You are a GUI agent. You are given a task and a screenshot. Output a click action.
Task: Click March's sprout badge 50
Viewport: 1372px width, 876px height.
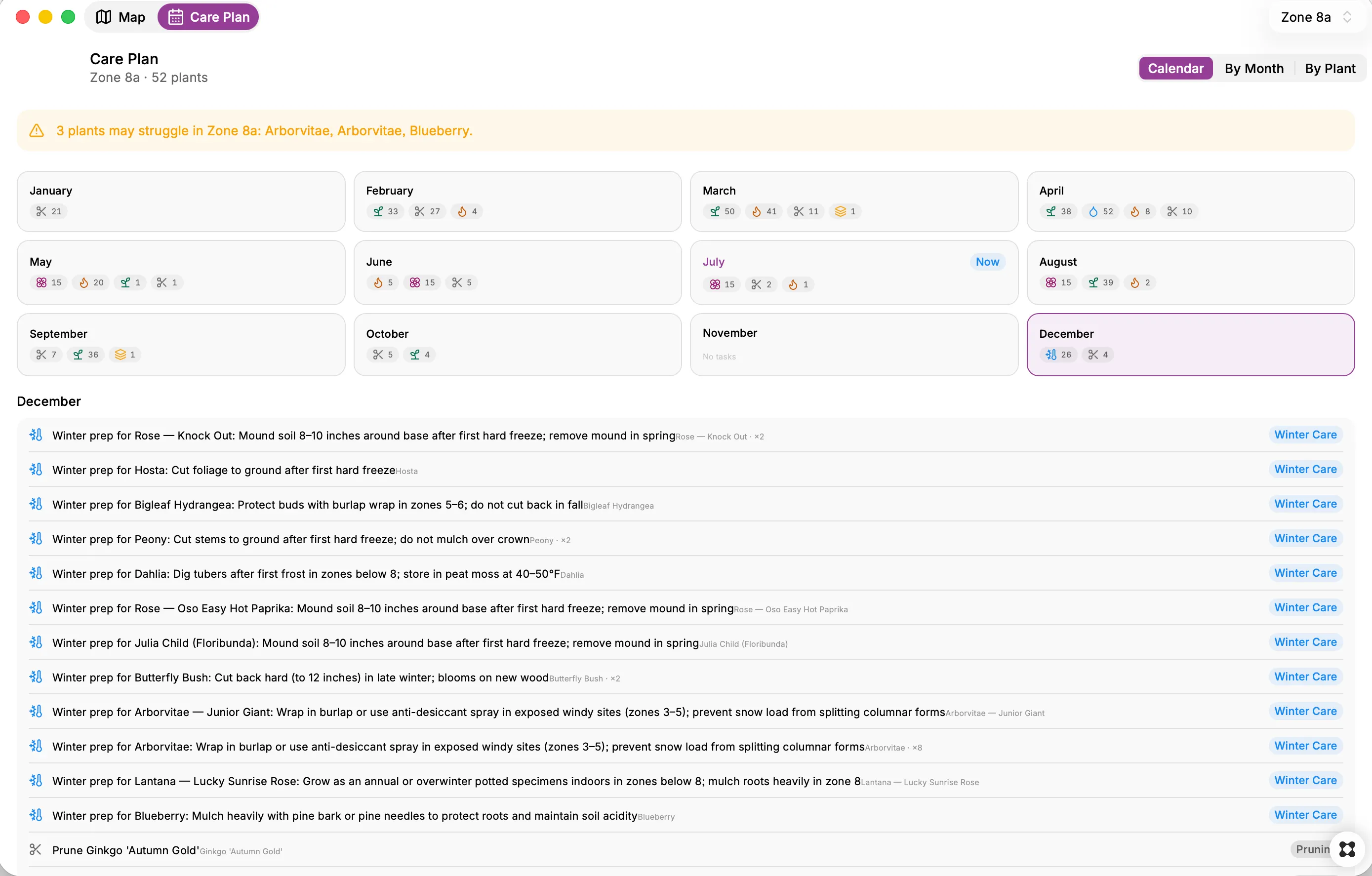pos(722,211)
